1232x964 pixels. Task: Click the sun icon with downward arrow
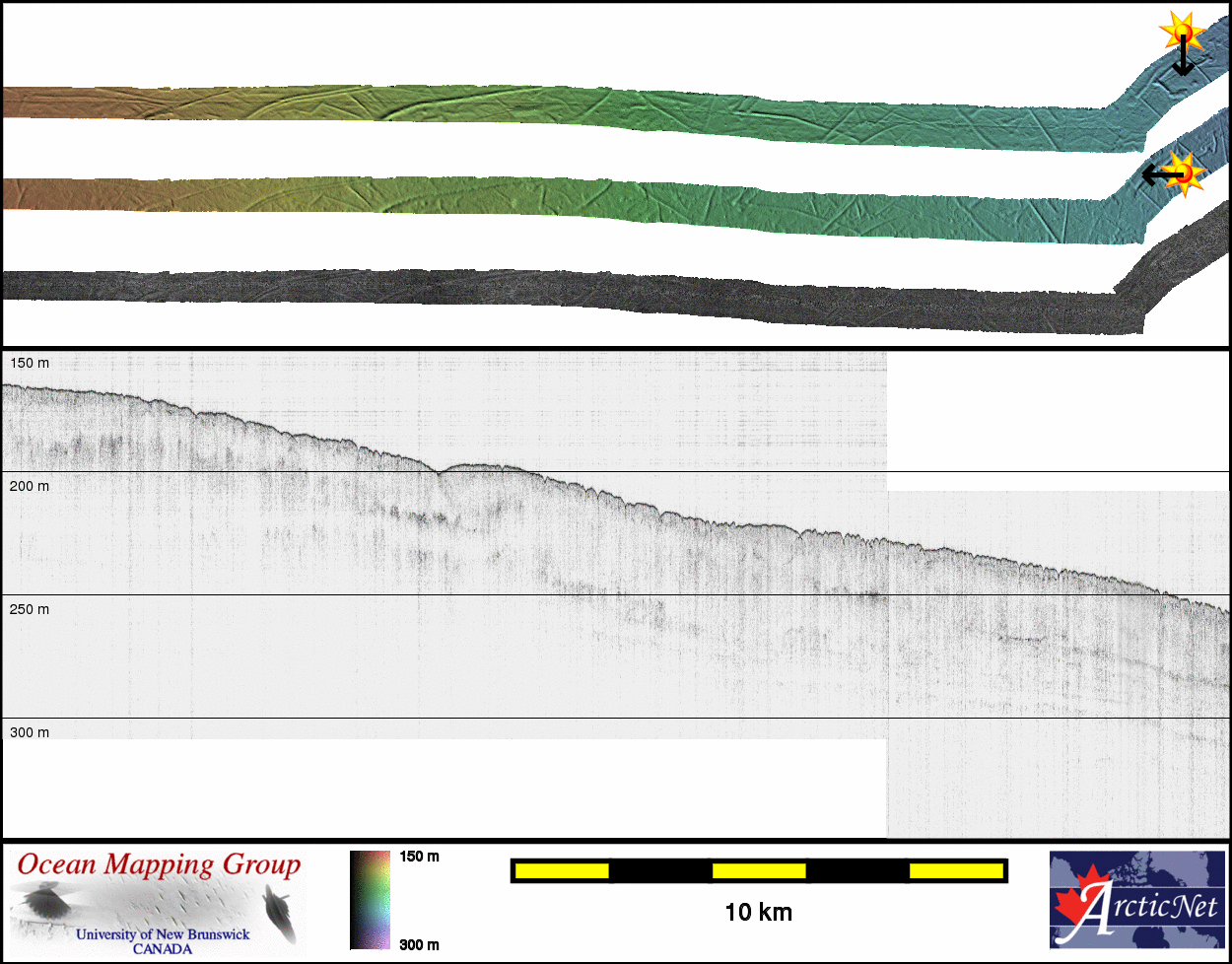pyautogui.click(x=1179, y=34)
